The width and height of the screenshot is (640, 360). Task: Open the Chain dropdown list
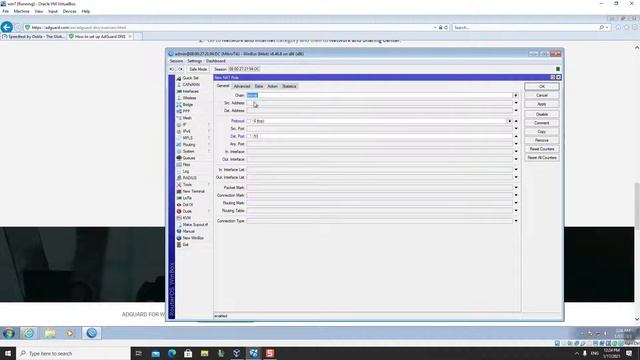pos(516,96)
